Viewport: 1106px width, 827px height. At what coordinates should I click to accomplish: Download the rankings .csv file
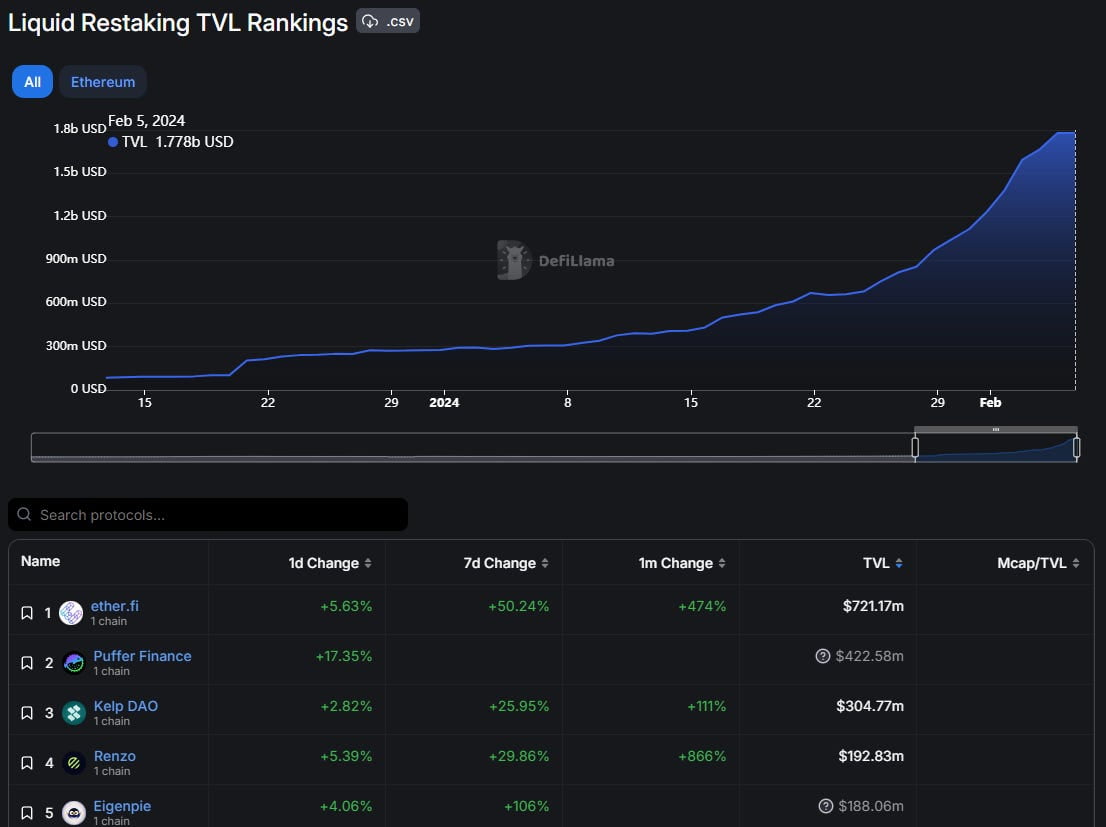388,21
